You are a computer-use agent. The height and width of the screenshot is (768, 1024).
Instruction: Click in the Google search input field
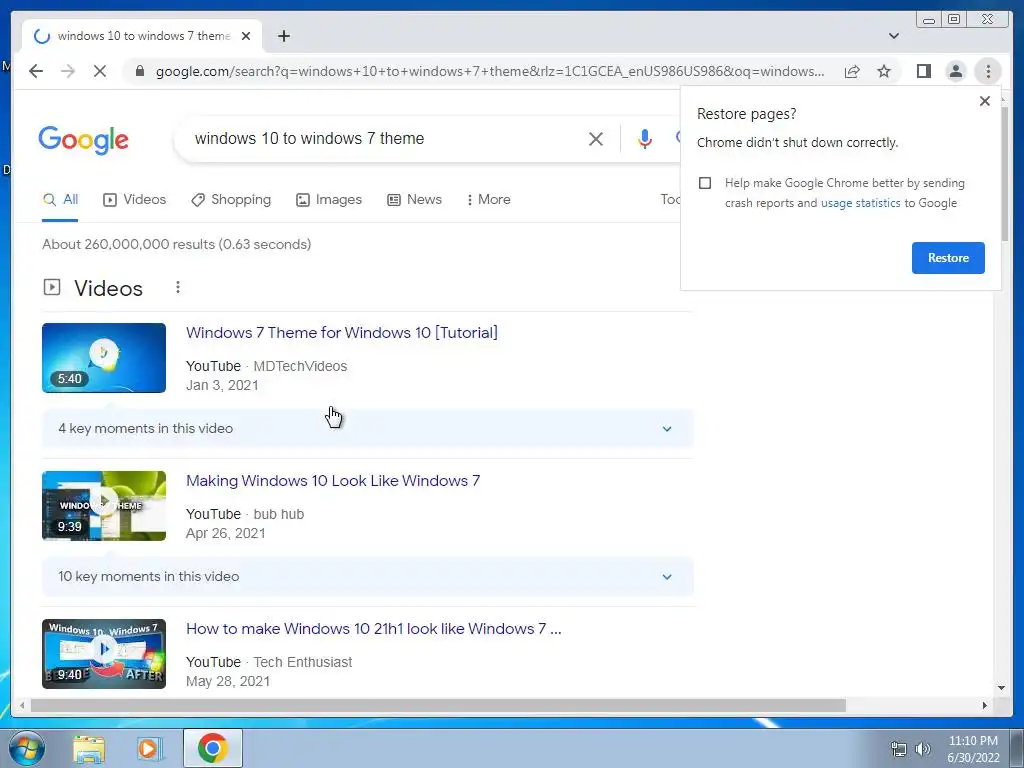[385, 138]
